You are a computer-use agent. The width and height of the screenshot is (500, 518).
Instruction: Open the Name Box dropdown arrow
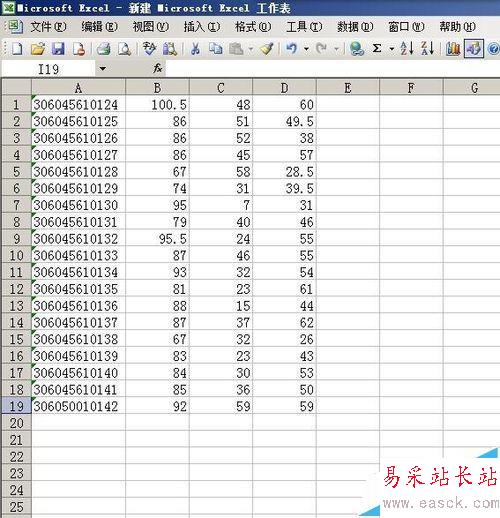pos(103,69)
